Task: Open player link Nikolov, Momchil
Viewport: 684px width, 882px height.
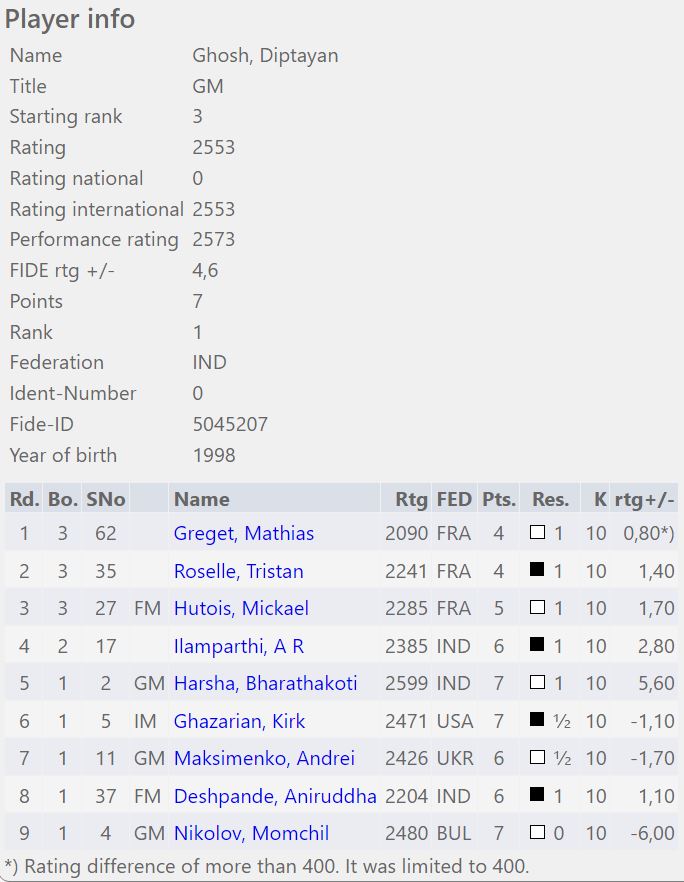Action: (251, 833)
